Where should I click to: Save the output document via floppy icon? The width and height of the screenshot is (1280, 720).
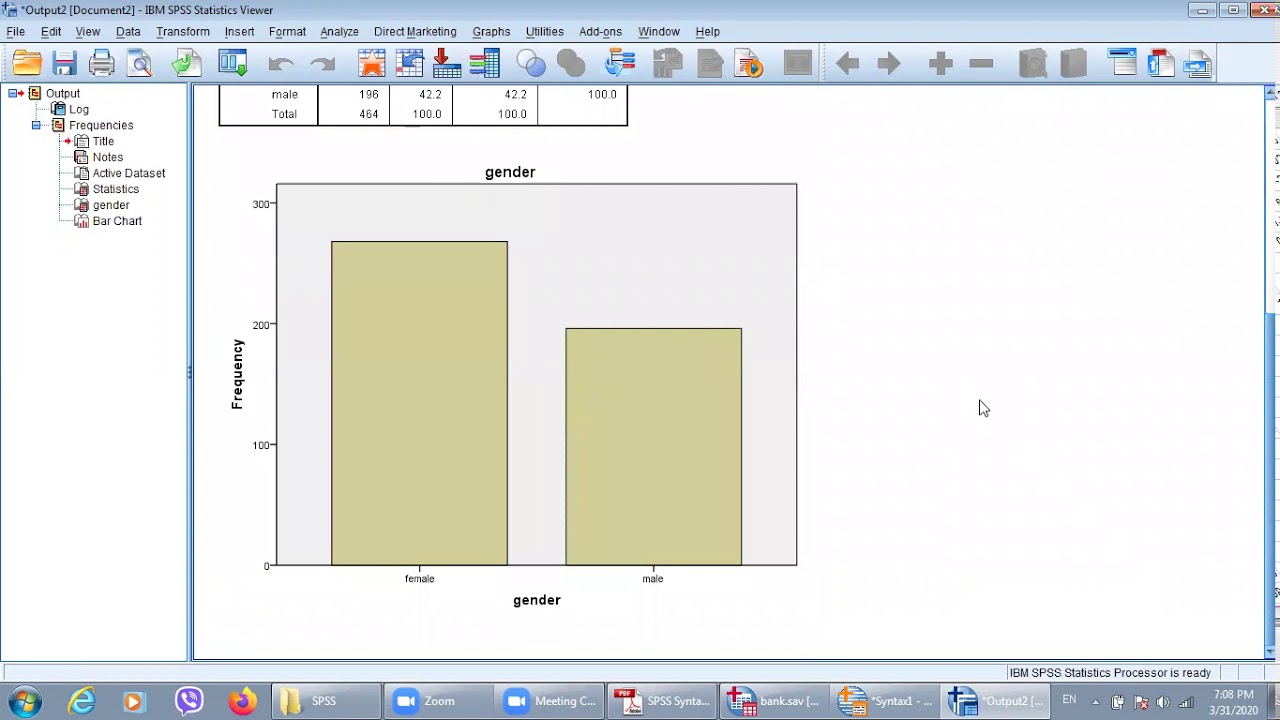click(x=65, y=64)
